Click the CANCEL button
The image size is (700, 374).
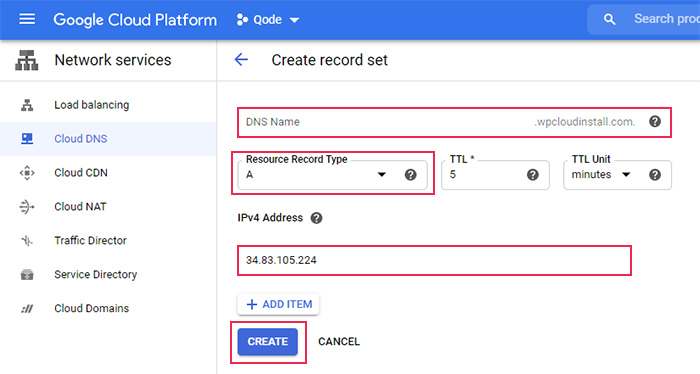pyautogui.click(x=339, y=342)
